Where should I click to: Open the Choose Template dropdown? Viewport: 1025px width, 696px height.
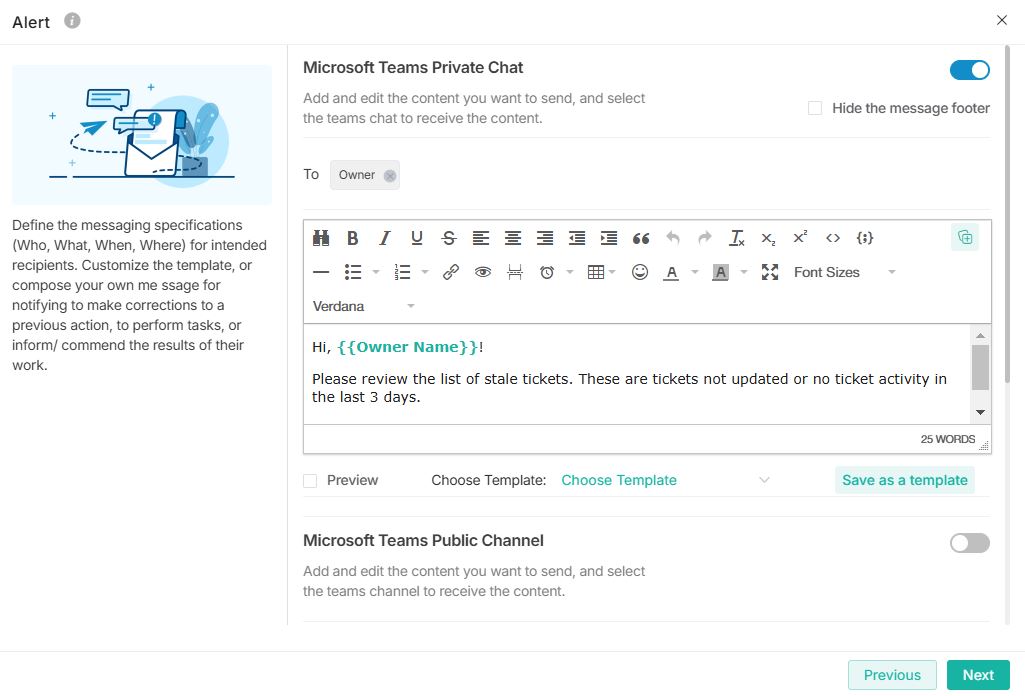point(665,481)
